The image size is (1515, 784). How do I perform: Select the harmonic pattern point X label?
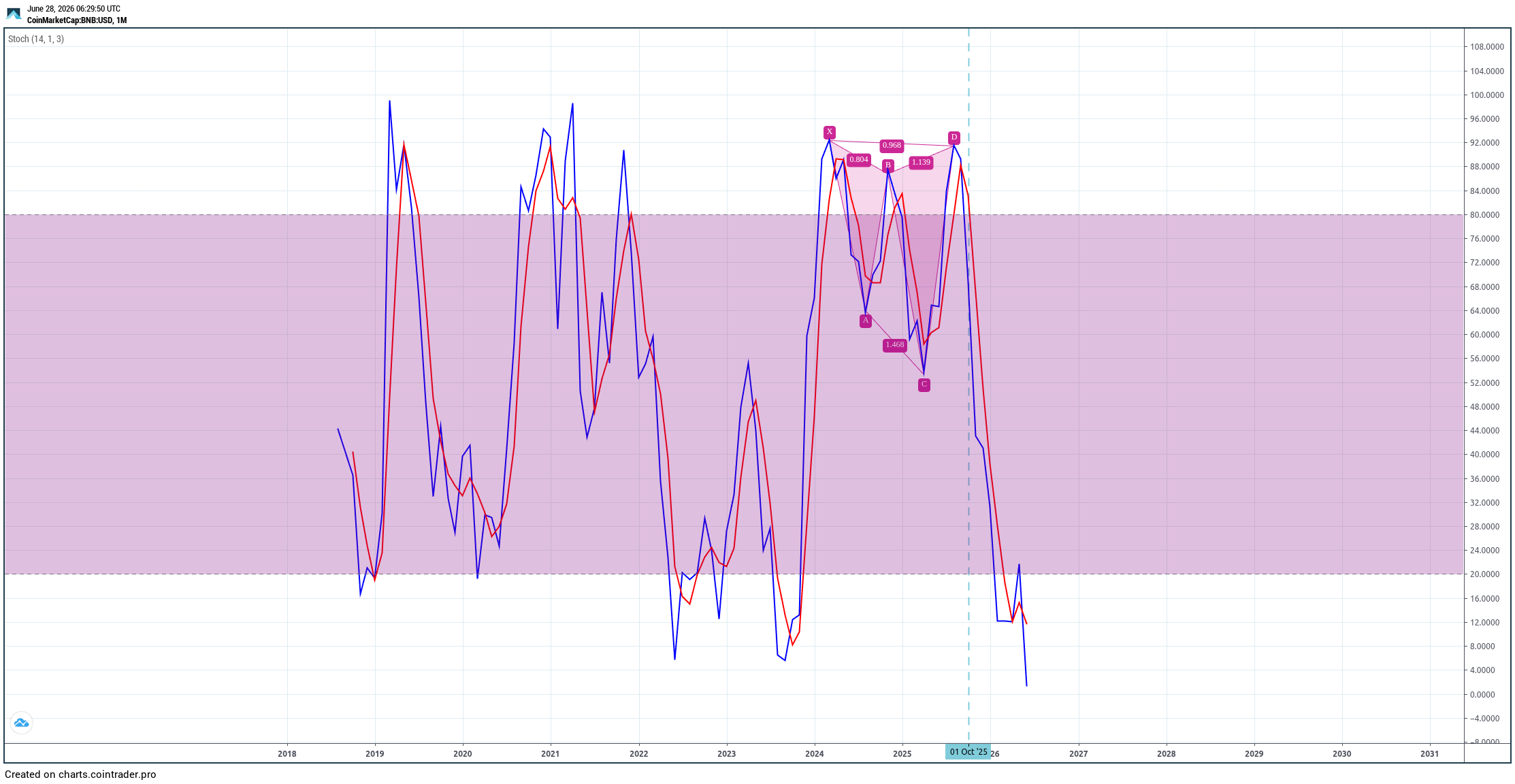pyautogui.click(x=829, y=132)
